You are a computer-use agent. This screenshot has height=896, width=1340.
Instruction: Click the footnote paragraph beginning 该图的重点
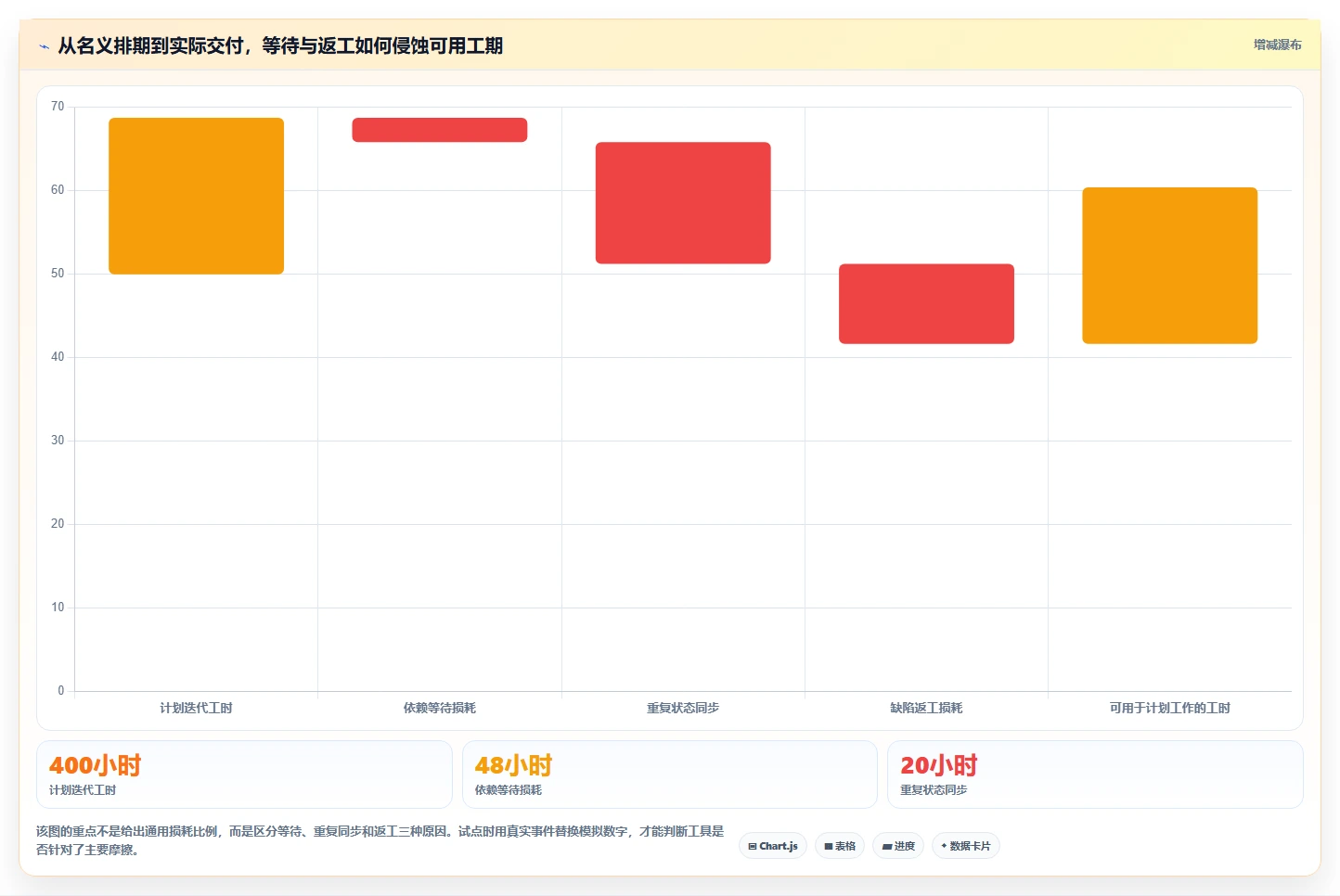coord(380,840)
